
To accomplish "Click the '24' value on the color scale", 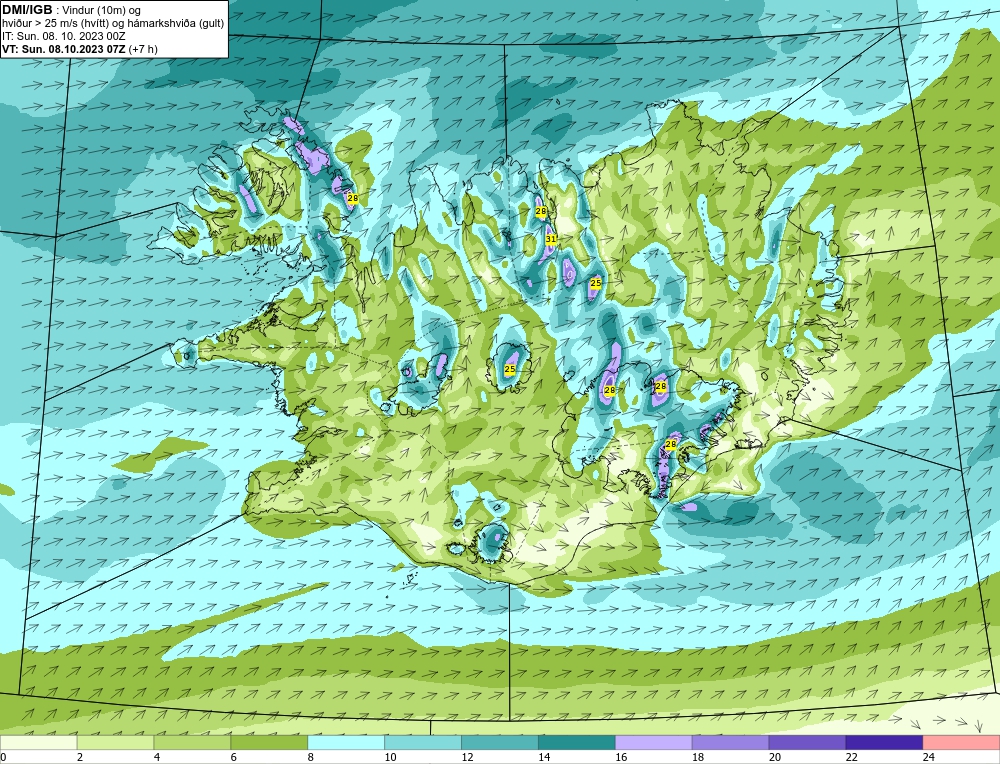I will [928, 758].
